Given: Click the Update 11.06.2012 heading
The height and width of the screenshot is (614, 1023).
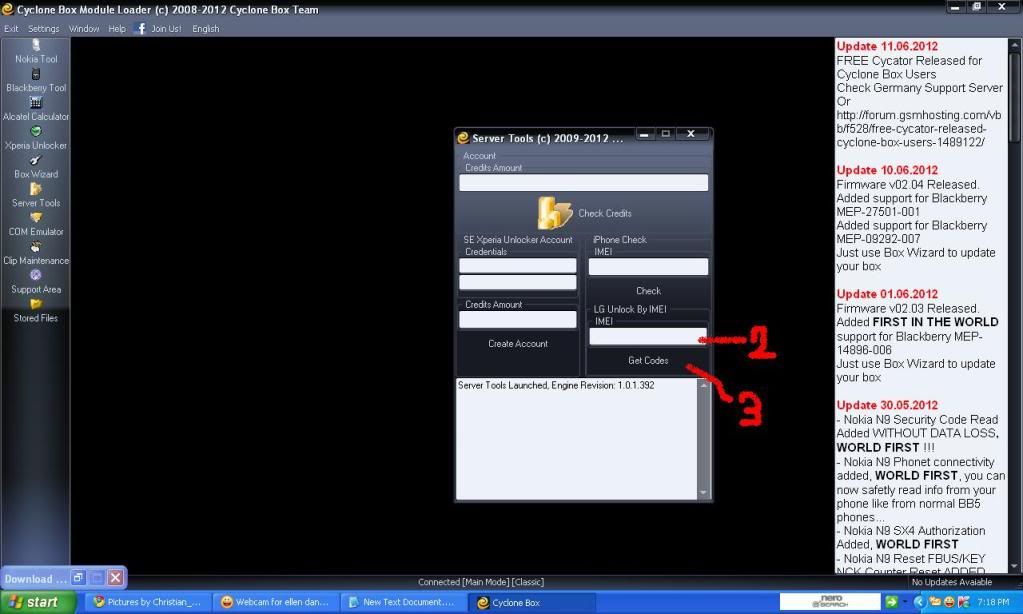Looking at the screenshot, I should [x=887, y=46].
